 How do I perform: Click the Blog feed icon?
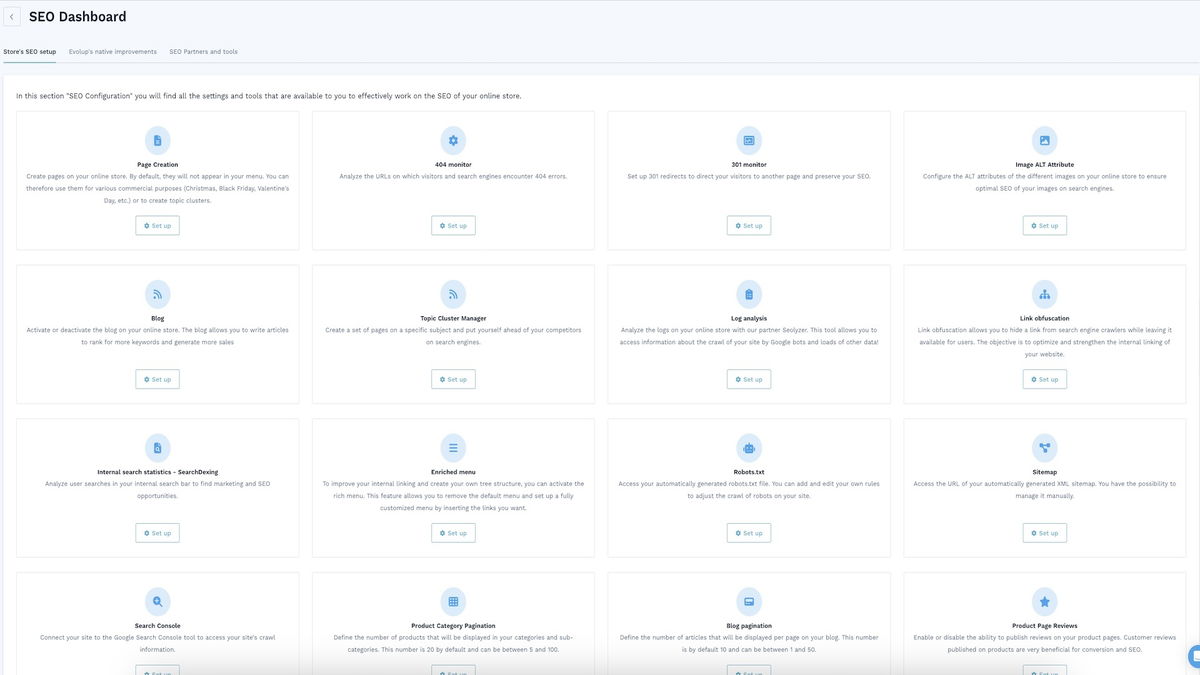coord(157,294)
